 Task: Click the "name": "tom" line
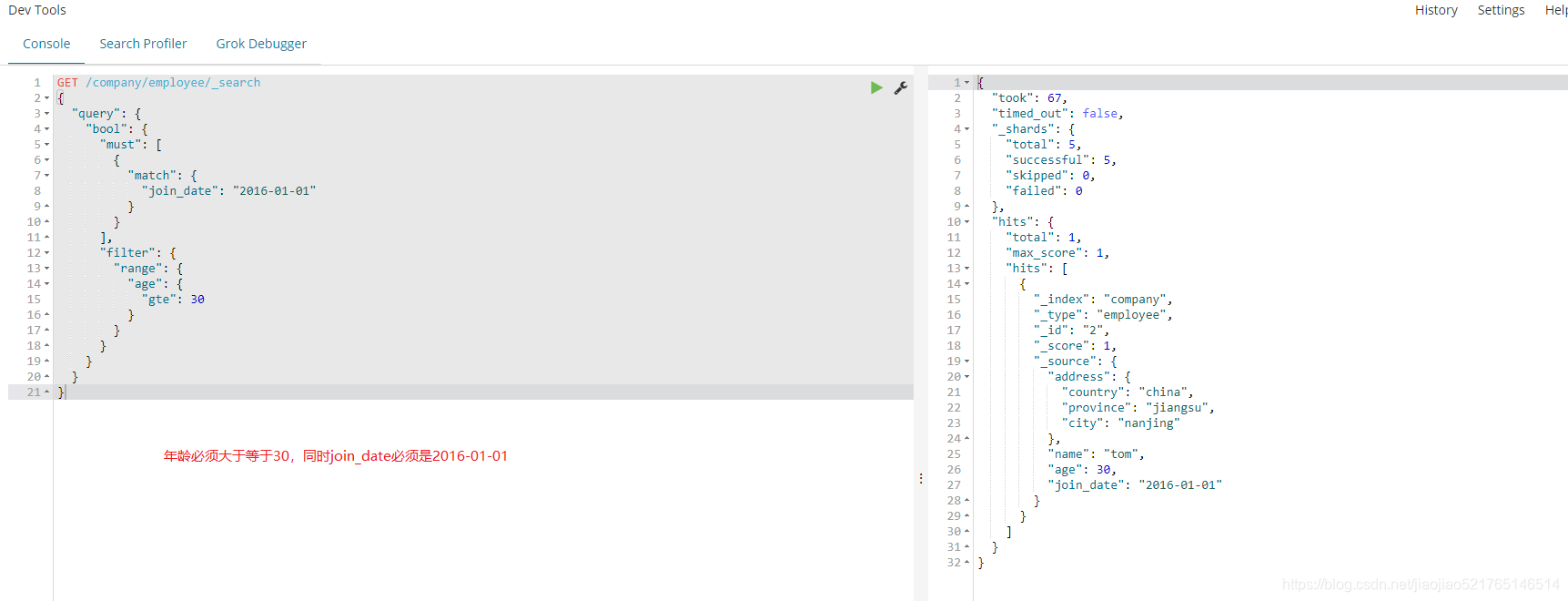coord(1097,454)
